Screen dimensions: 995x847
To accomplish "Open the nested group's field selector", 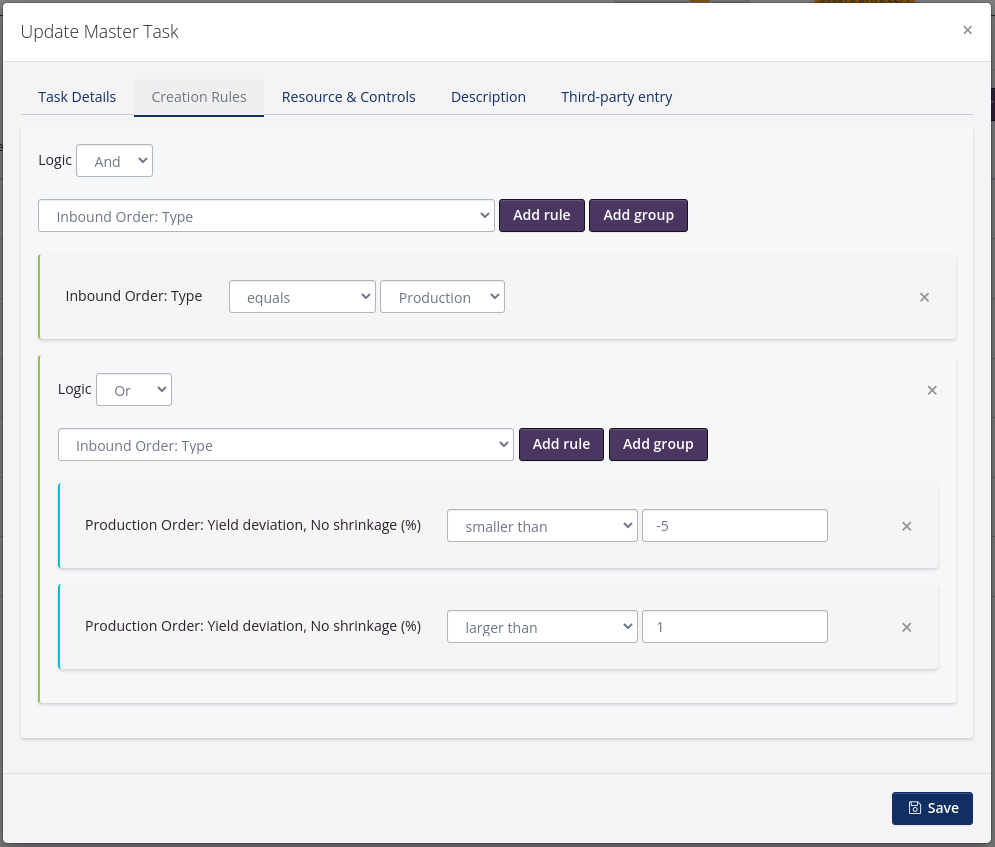I will 285,444.
